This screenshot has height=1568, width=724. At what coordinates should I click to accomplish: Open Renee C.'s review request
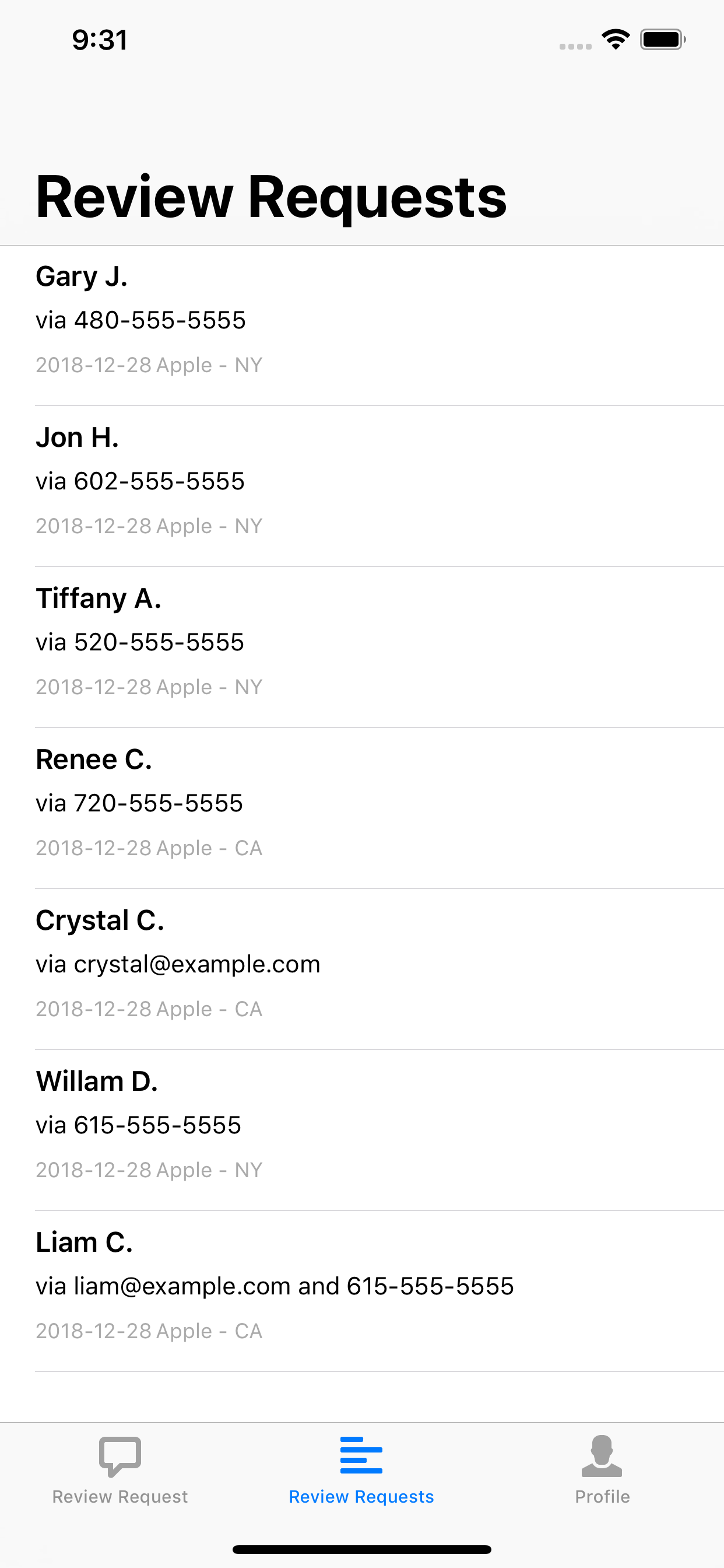pyautogui.click(x=362, y=808)
